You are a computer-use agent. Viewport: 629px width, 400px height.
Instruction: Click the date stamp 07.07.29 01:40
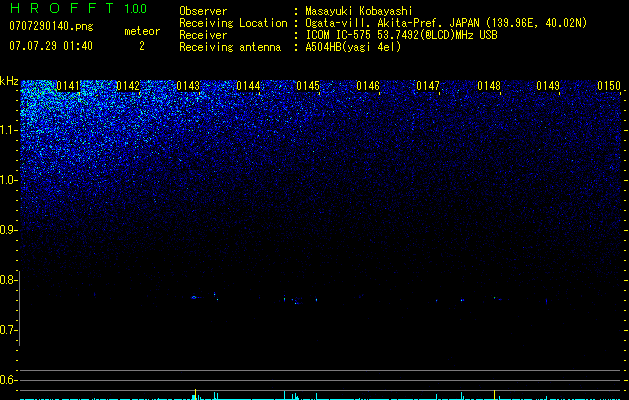pyautogui.click(x=51, y=46)
